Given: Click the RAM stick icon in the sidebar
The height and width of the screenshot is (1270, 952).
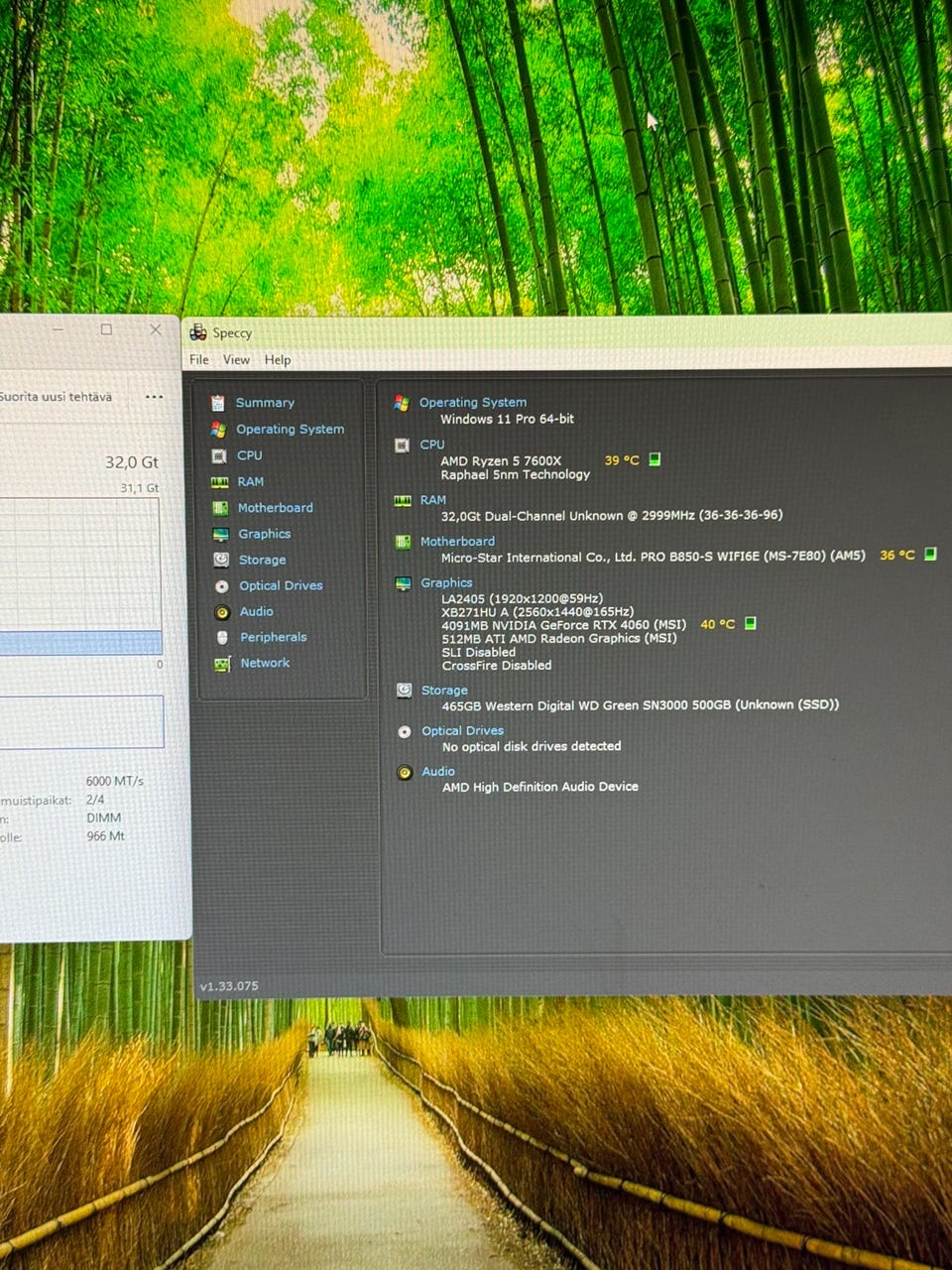Looking at the screenshot, I should pos(220,482).
